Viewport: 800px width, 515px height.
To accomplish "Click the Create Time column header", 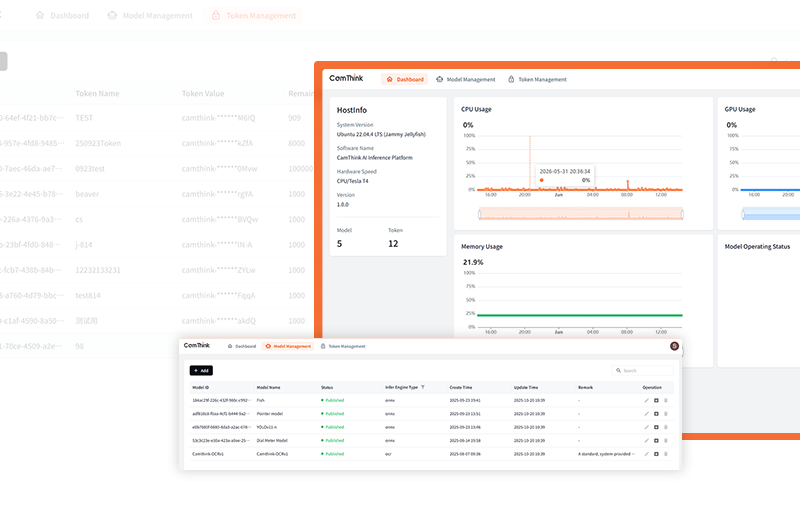I will (461, 387).
